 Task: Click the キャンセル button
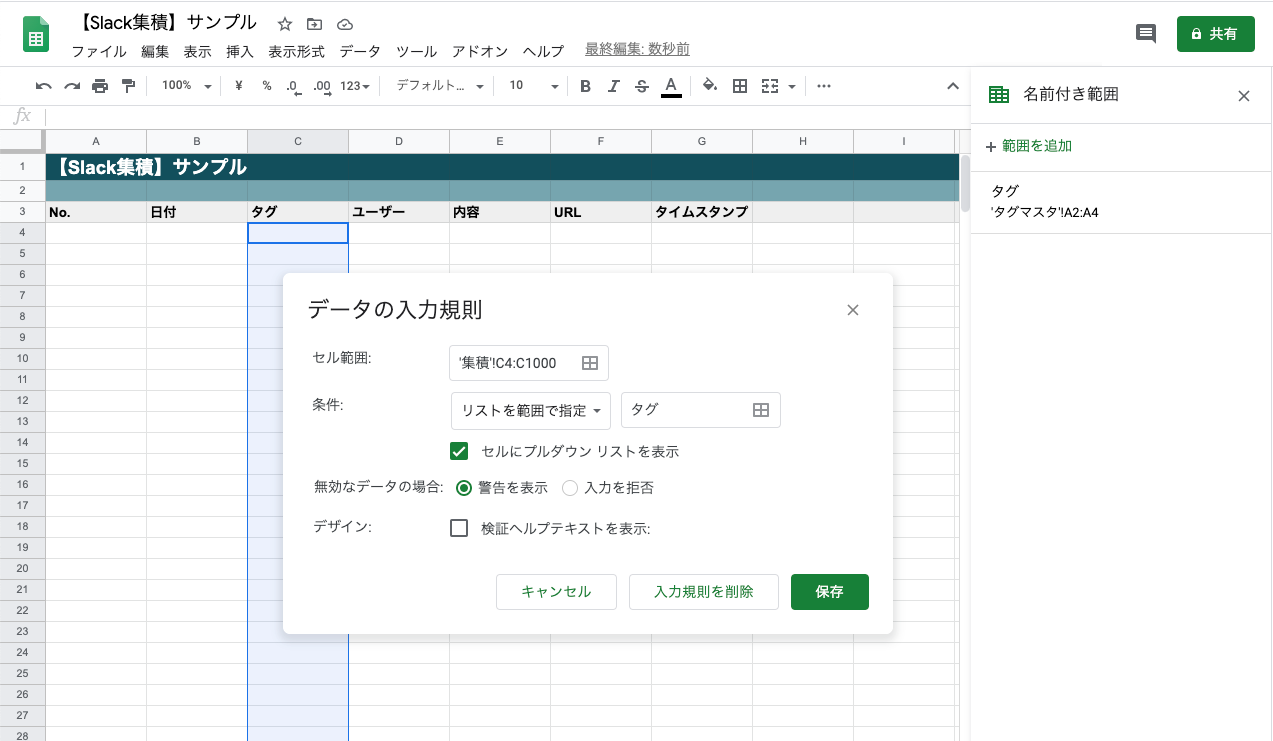point(556,592)
